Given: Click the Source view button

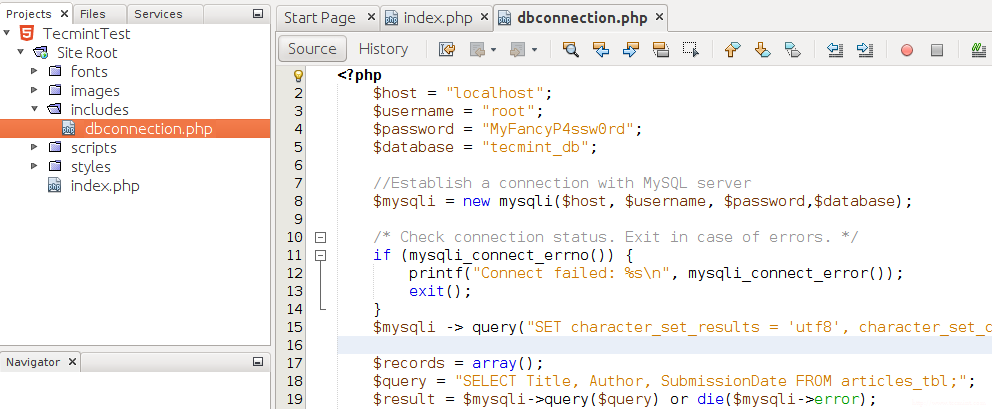Looking at the screenshot, I should pos(312,49).
